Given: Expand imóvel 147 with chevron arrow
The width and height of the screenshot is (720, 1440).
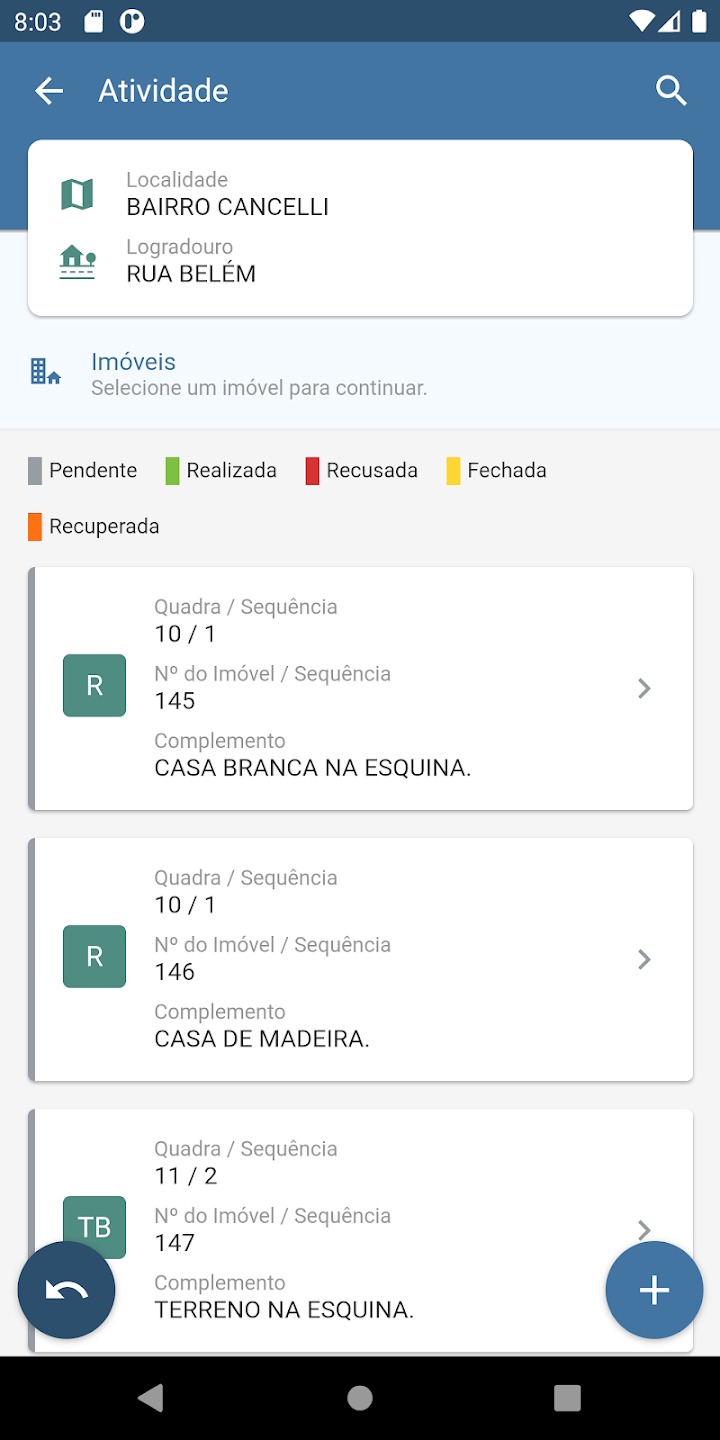Looking at the screenshot, I should [645, 1228].
